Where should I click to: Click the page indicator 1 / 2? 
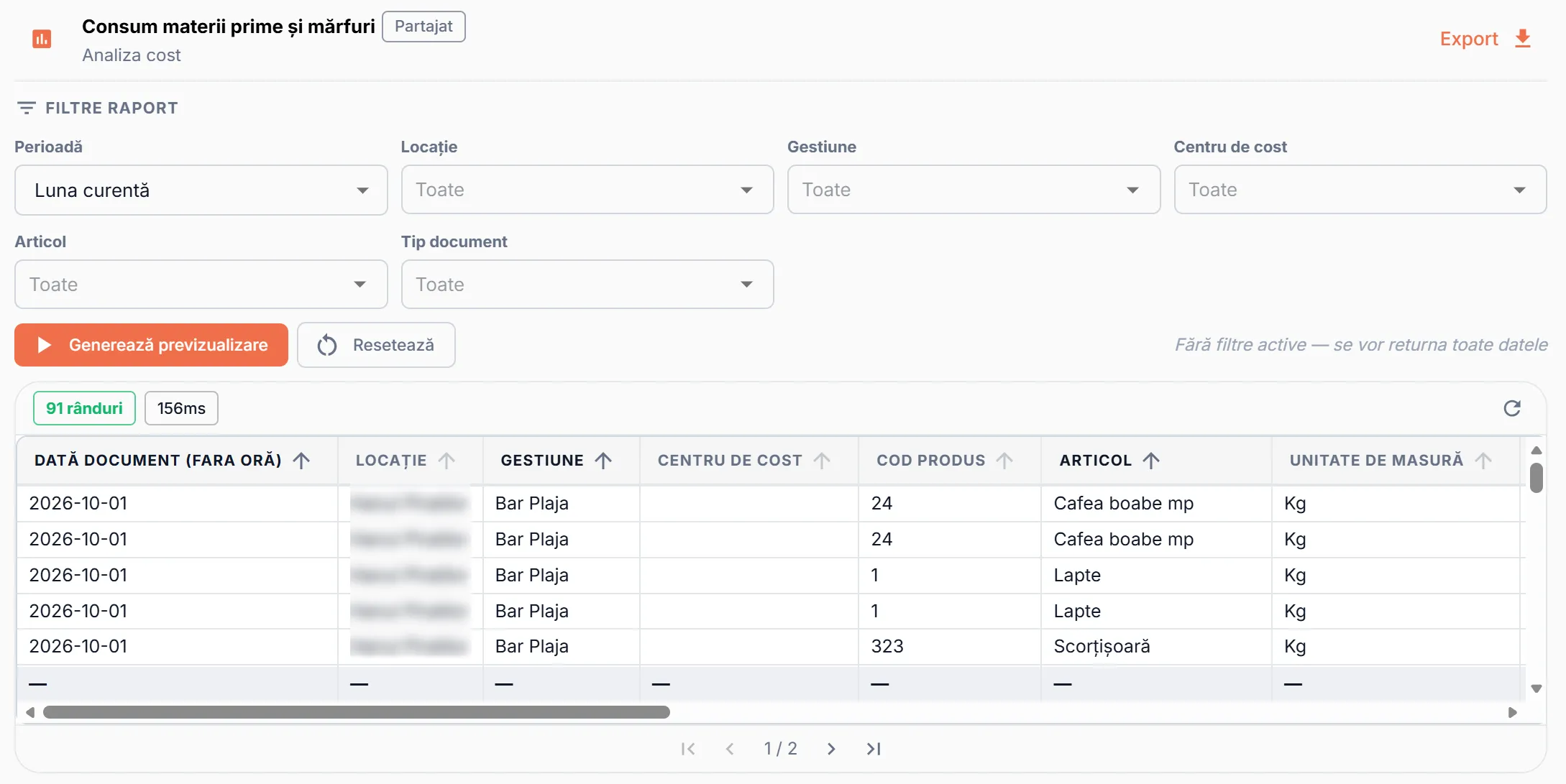780,749
